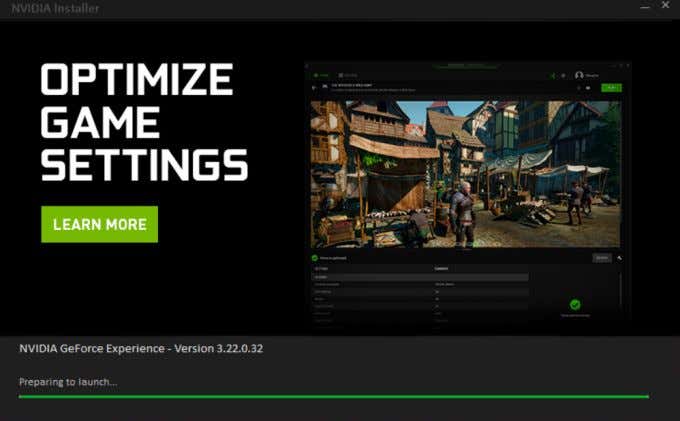Click the Witcher game preview screenshot
The image size is (680, 421).
(x=465, y=174)
